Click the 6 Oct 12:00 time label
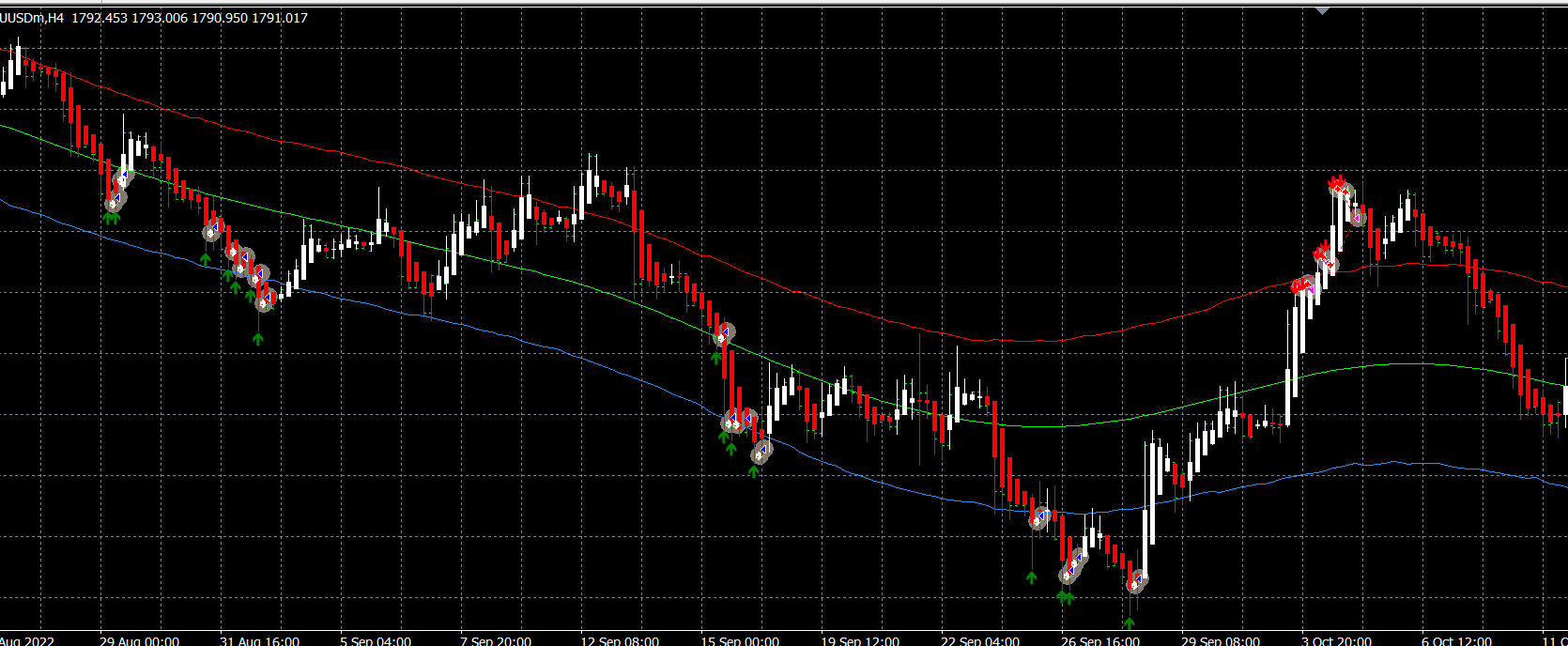Viewport: 1568px width, 646px height. click(x=1457, y=640)
